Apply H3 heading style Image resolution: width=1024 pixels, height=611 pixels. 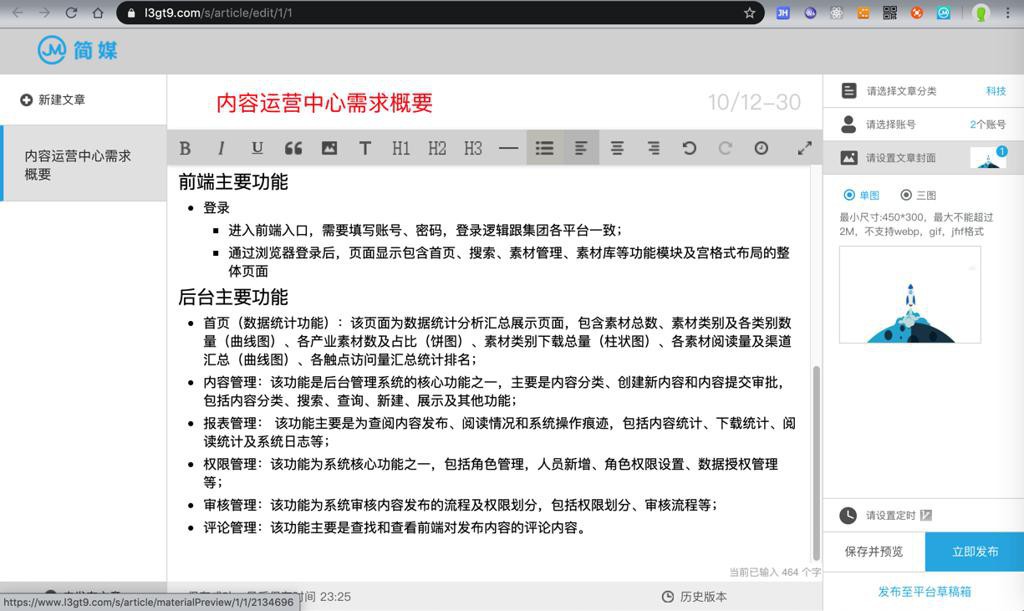coord(473,148)
